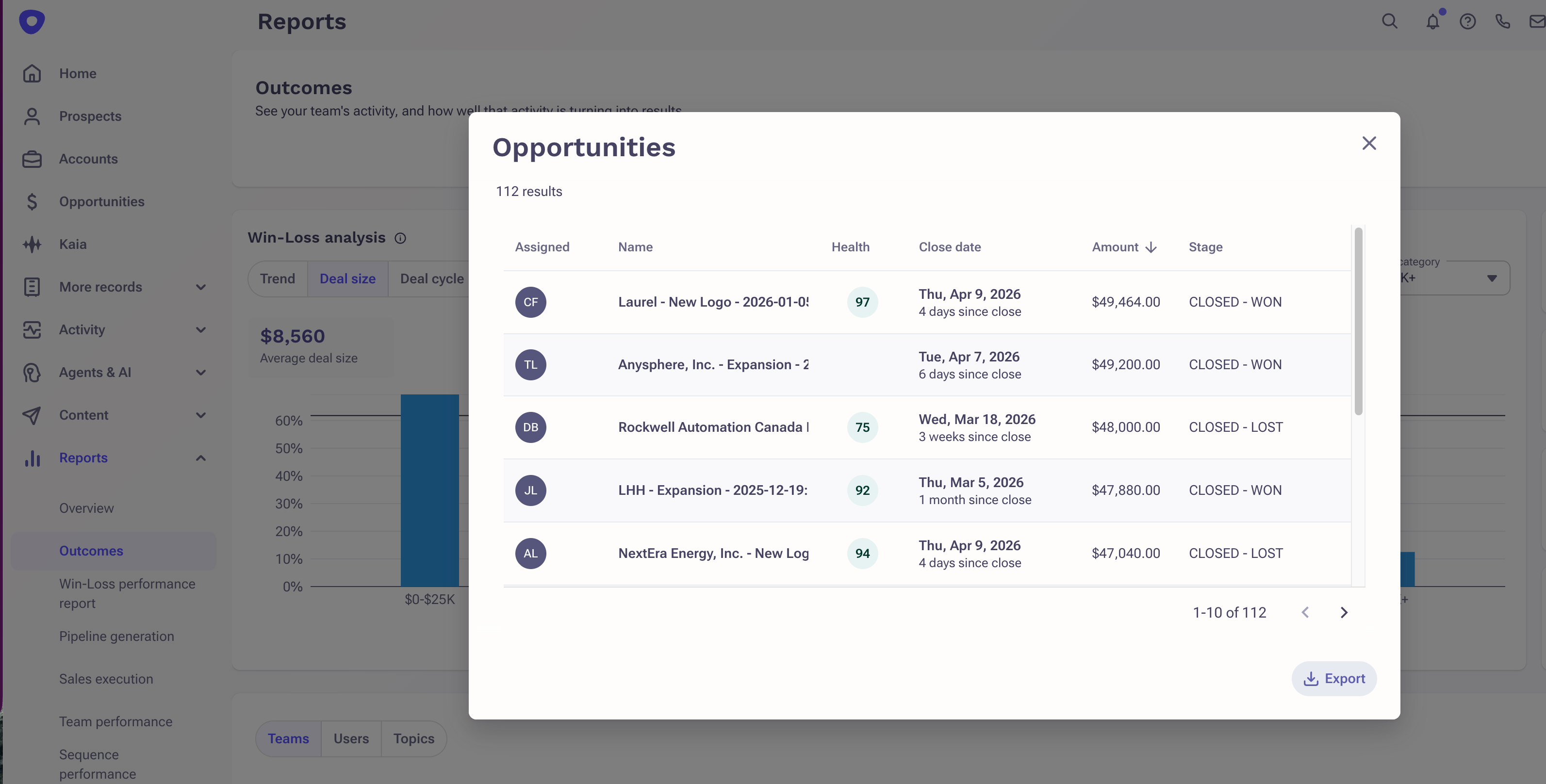Click the search magnifier icon

pyautogui.click(x=1389, y=22)
